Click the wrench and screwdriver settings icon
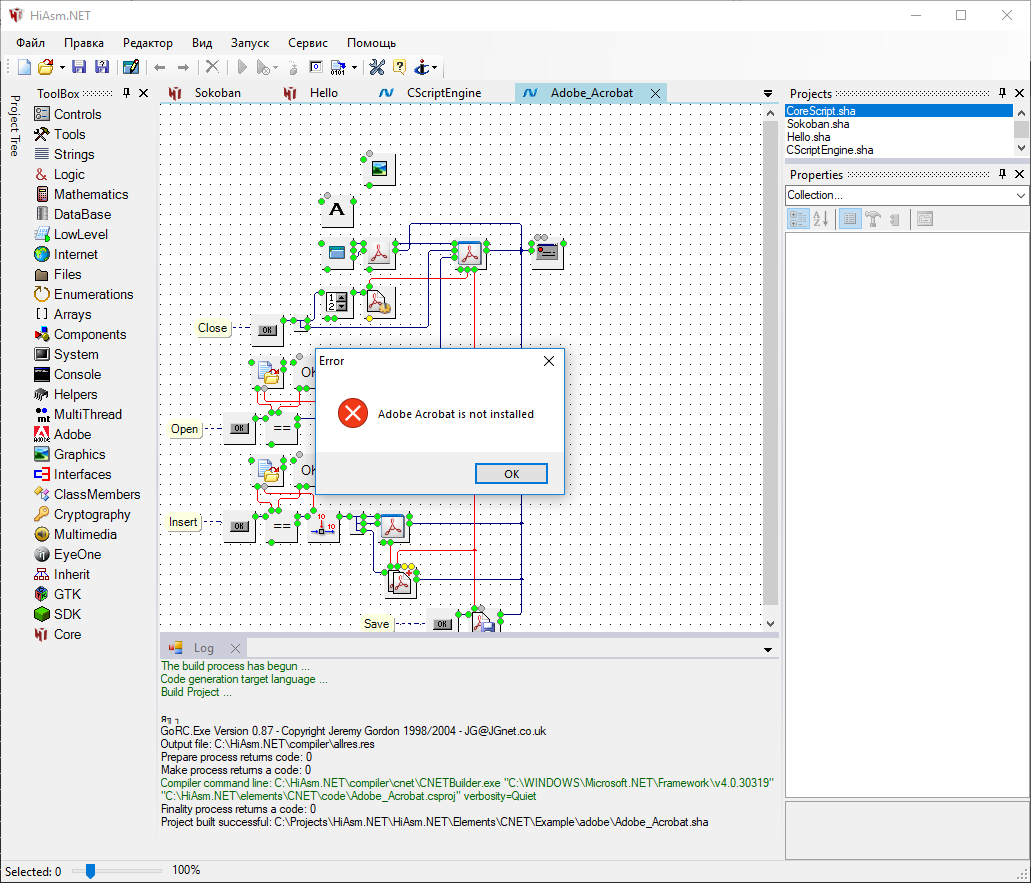Image resolution: width=1031 pixels, height=883 pixels. [377, 68]
